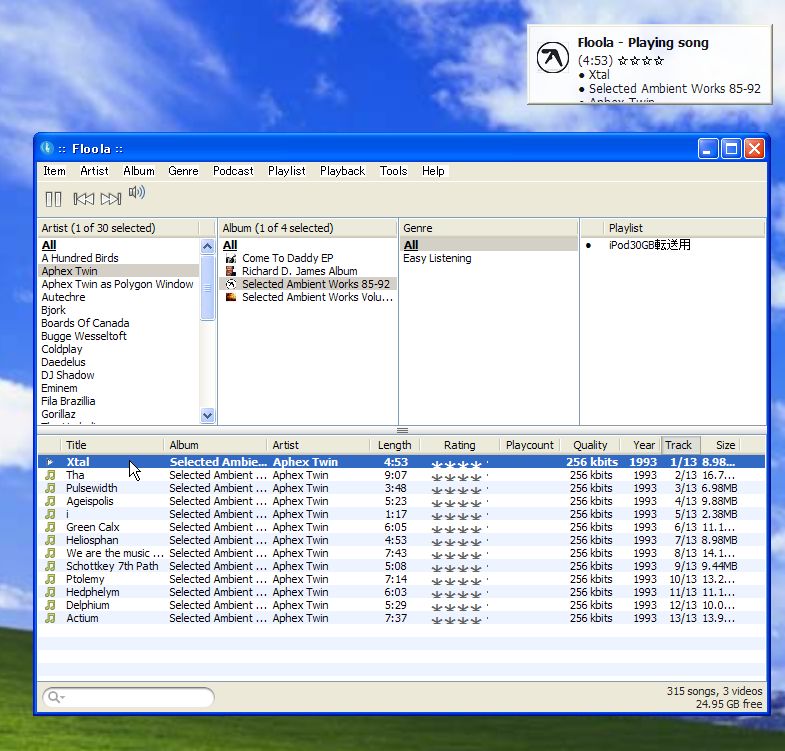
Task: Click the search input field
Action: click(128, 697)
